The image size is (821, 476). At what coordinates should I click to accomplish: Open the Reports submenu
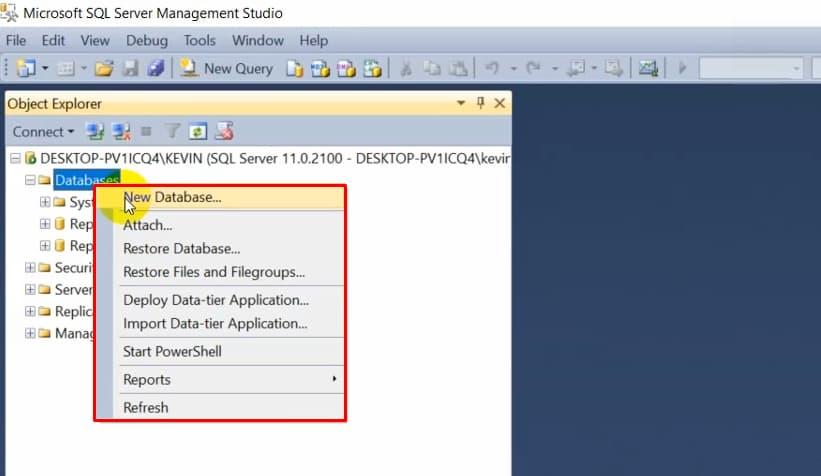point(220,380)
